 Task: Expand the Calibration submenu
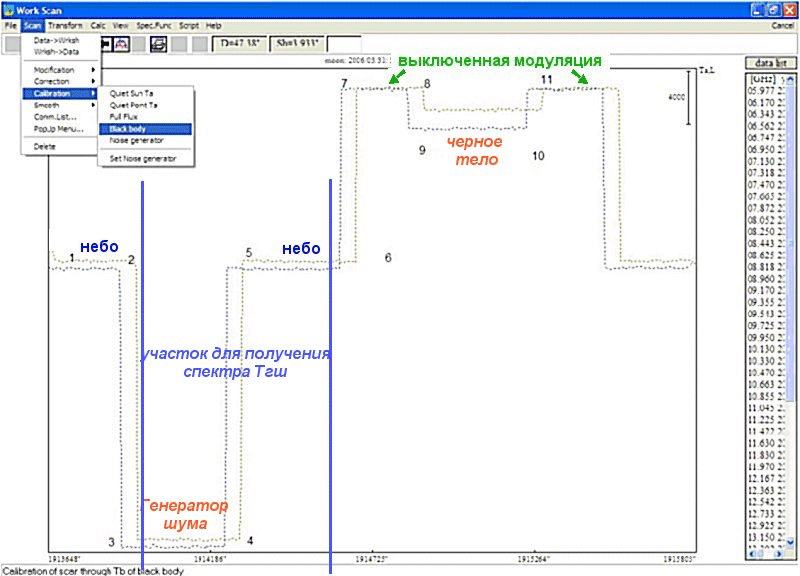pos(60,93)
